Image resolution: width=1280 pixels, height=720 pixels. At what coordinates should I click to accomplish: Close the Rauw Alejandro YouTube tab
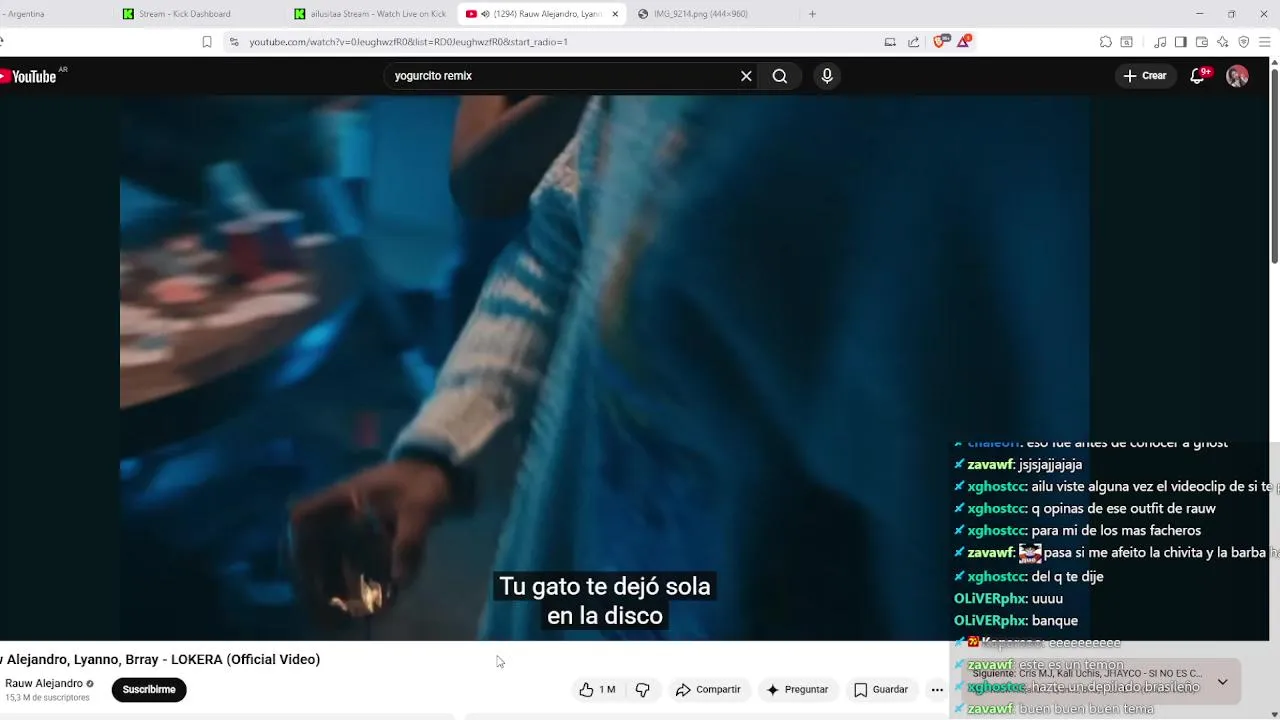[x=615, y=14]
